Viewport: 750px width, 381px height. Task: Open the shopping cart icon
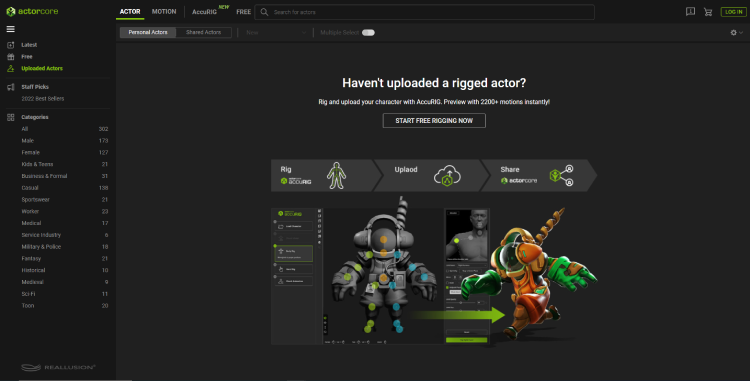708,12
